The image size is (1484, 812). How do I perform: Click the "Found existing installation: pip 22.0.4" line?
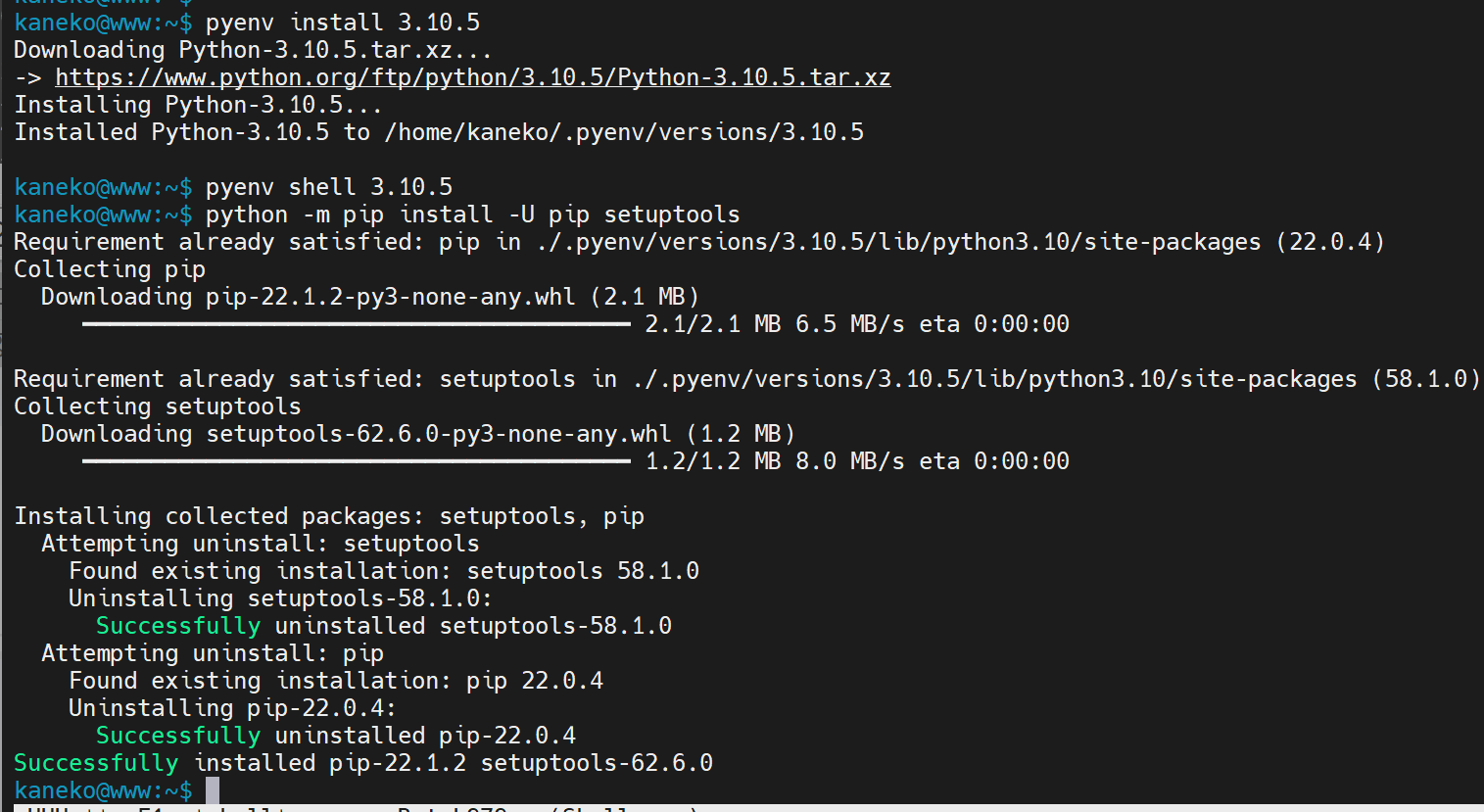coord(336,681)
